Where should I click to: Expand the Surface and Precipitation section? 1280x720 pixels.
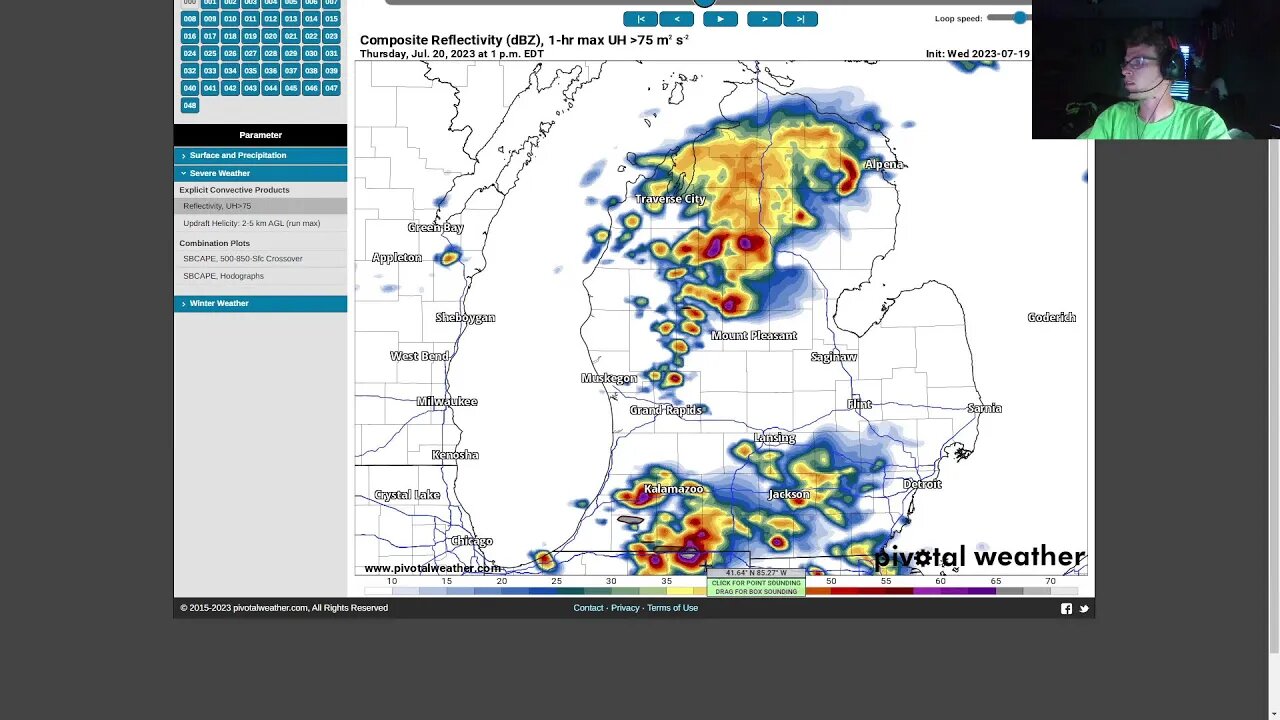(260, 155)
